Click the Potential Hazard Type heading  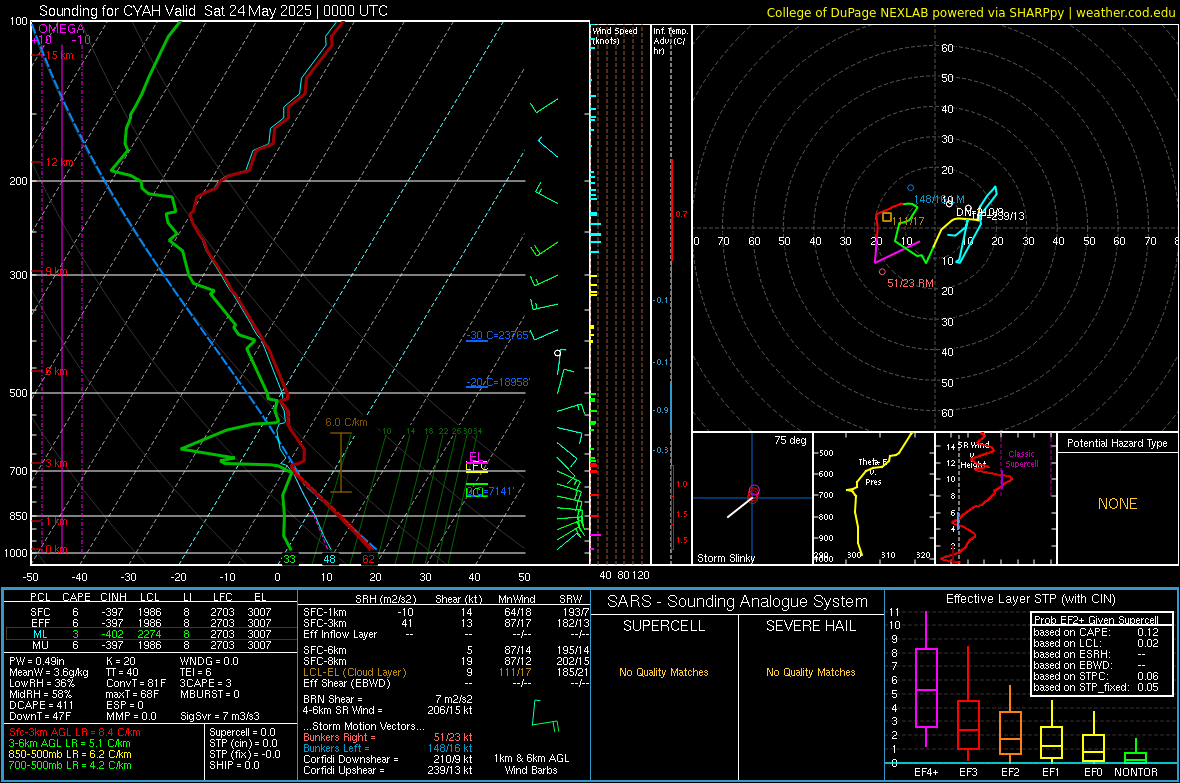click(x=1117, y=443)
